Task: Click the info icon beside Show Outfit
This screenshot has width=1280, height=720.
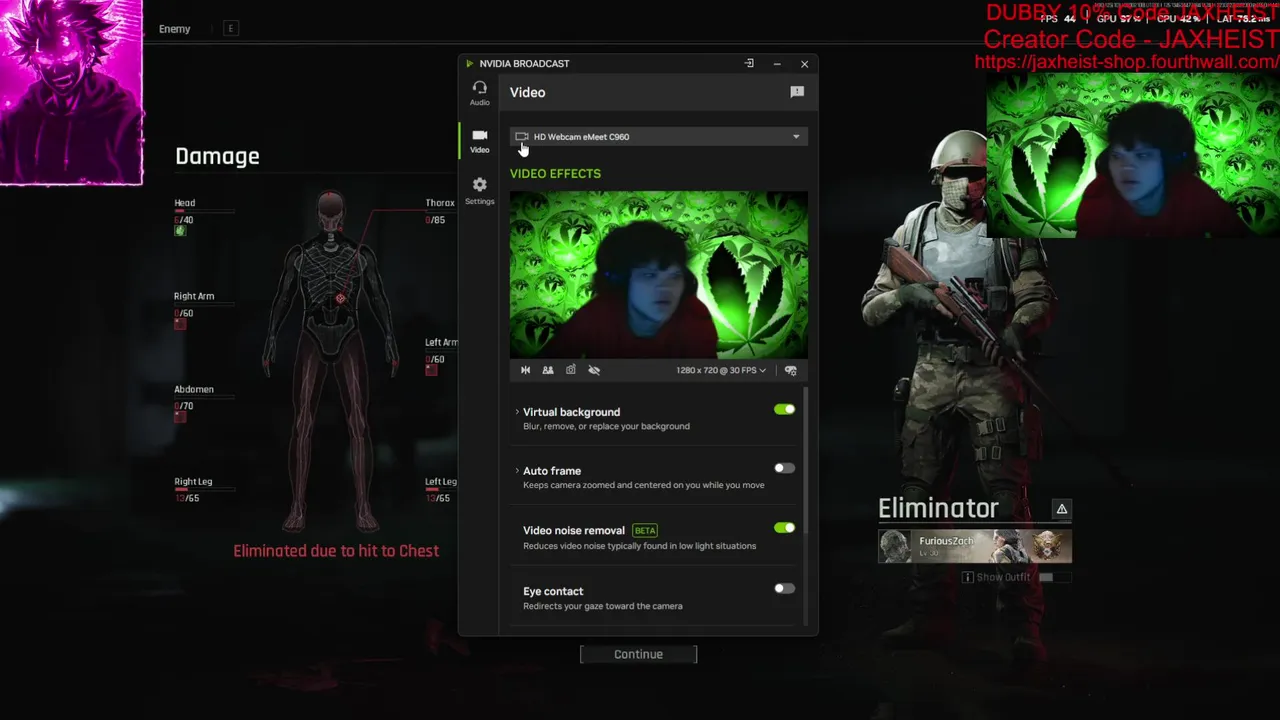Action: point(968,577)
